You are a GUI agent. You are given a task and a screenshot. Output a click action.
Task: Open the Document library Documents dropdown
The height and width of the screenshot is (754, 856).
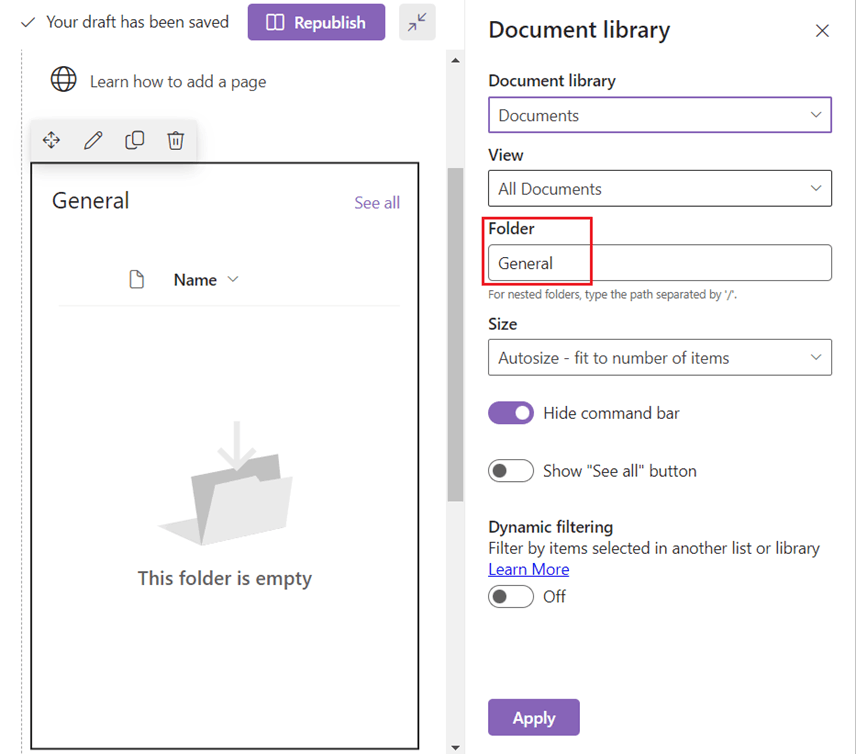point(659,115)
